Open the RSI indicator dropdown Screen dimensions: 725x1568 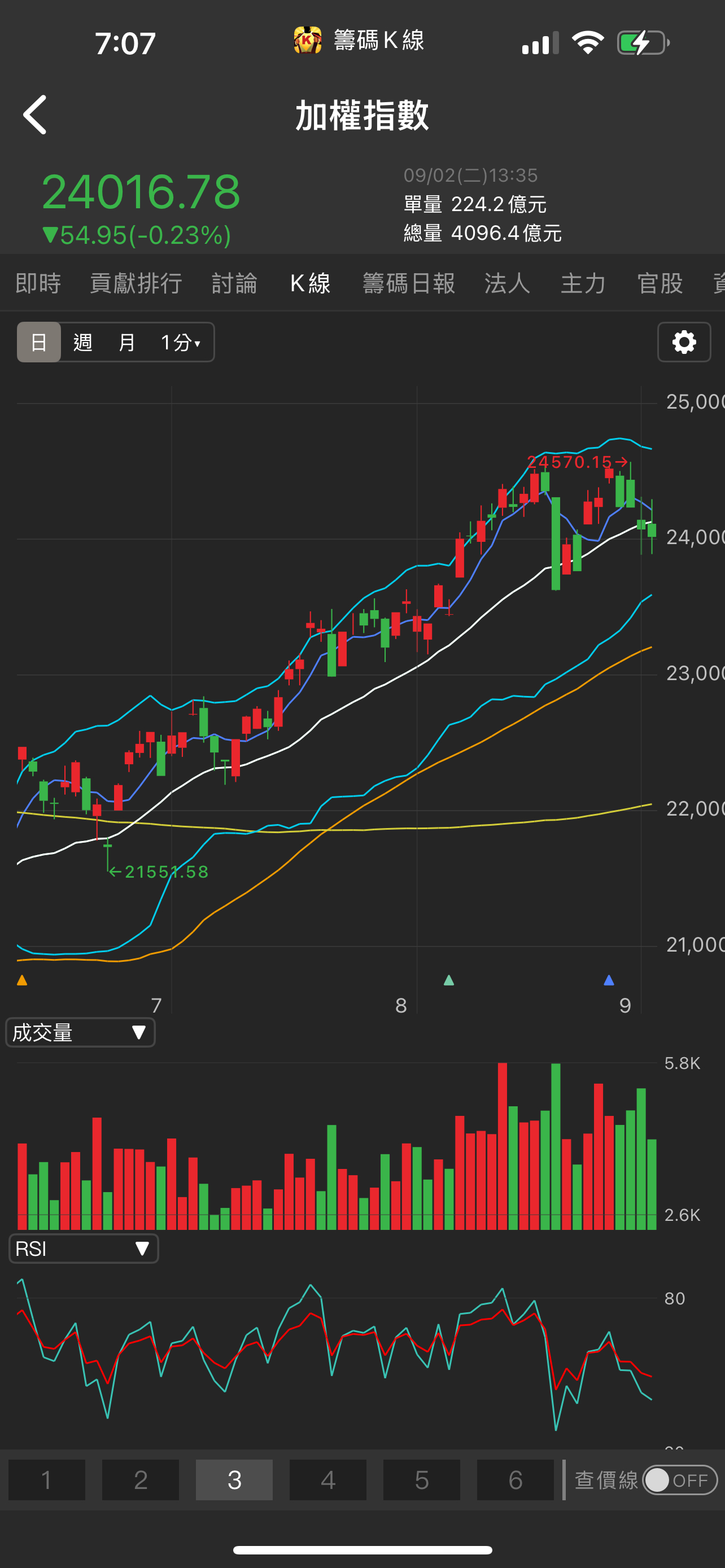[x=84, y=1249]
